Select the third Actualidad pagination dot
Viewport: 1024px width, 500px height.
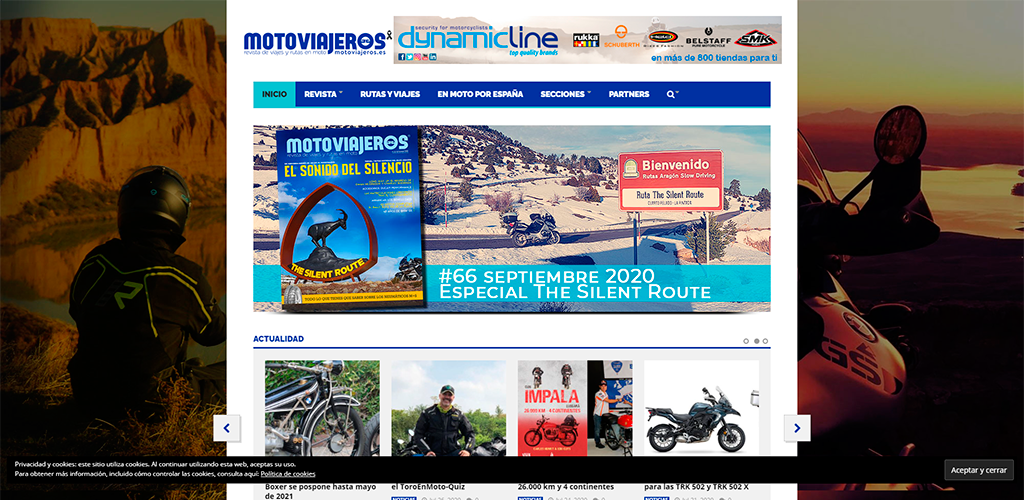(x=765, y=341)
